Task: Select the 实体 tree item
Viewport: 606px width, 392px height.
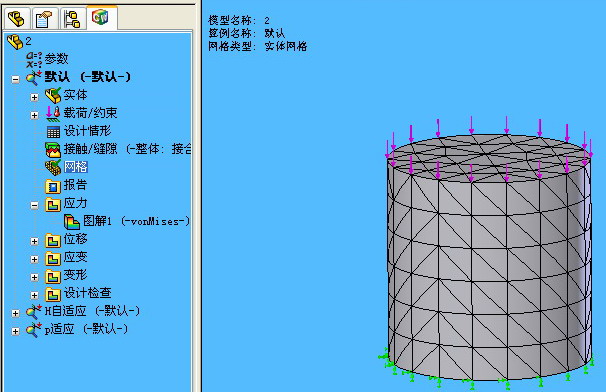Action: (x=75, y=95)
